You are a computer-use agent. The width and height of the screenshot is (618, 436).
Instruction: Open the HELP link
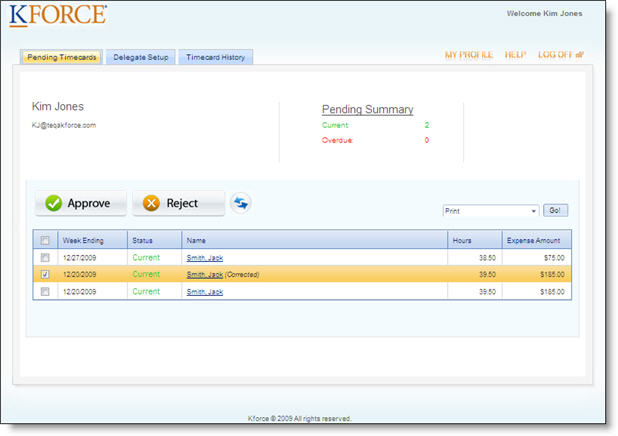pyautogui.click(x=516, y=55)
